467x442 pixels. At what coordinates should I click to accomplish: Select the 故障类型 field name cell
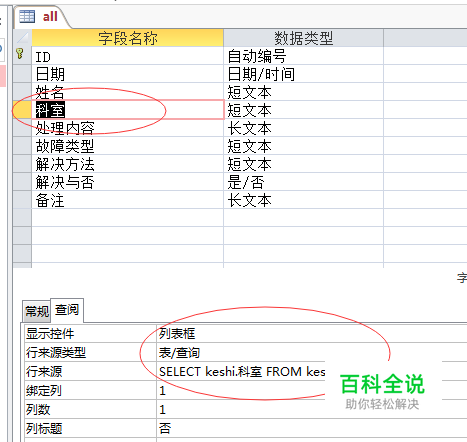pos(128,146)
